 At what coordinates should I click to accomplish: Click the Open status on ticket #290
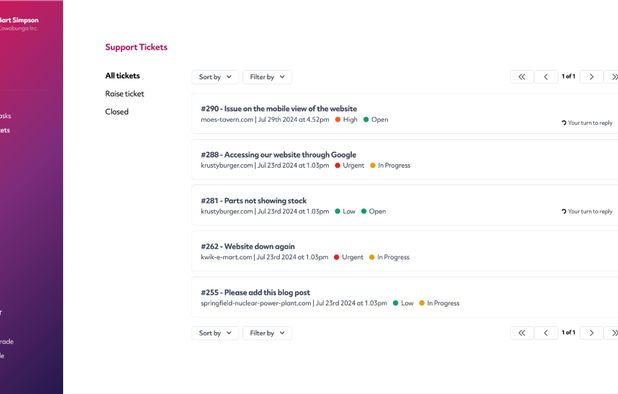(x=380, y=119)
